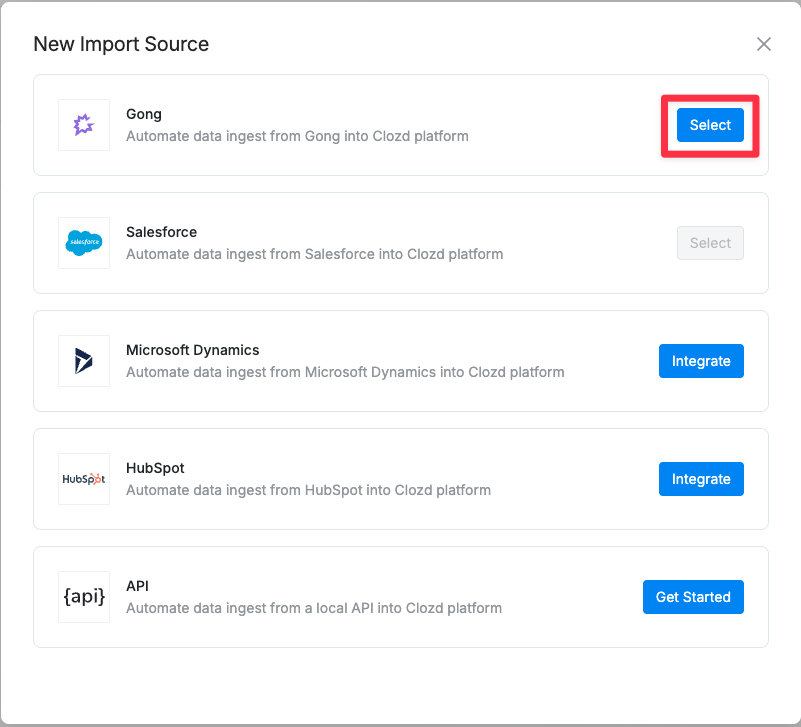Click the Microsoft Dynamics title text
The image size is (801, 727).
(192, 350)
